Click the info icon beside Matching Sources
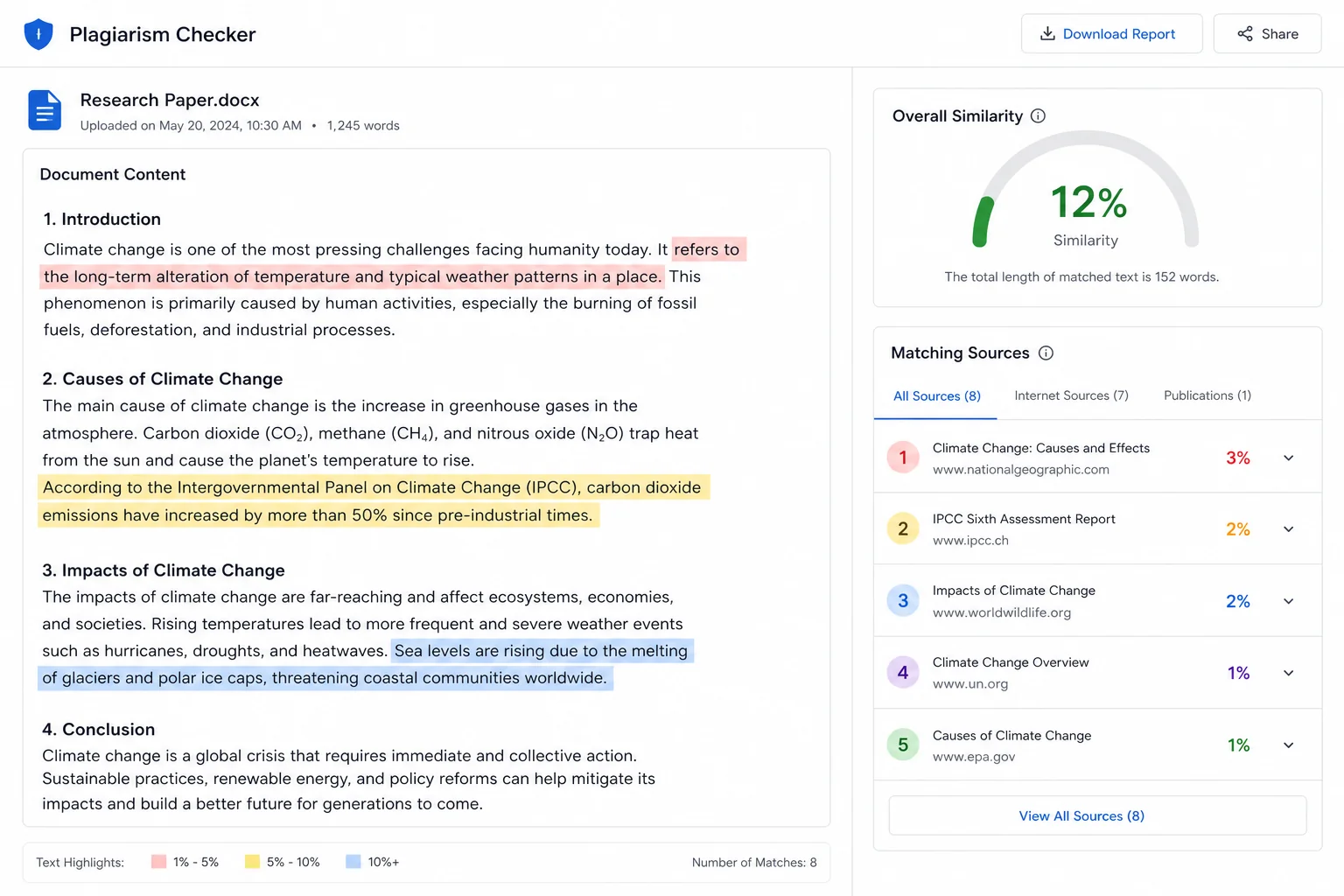The height and width of the screenshot is (896, 1344). [1046, 353]
